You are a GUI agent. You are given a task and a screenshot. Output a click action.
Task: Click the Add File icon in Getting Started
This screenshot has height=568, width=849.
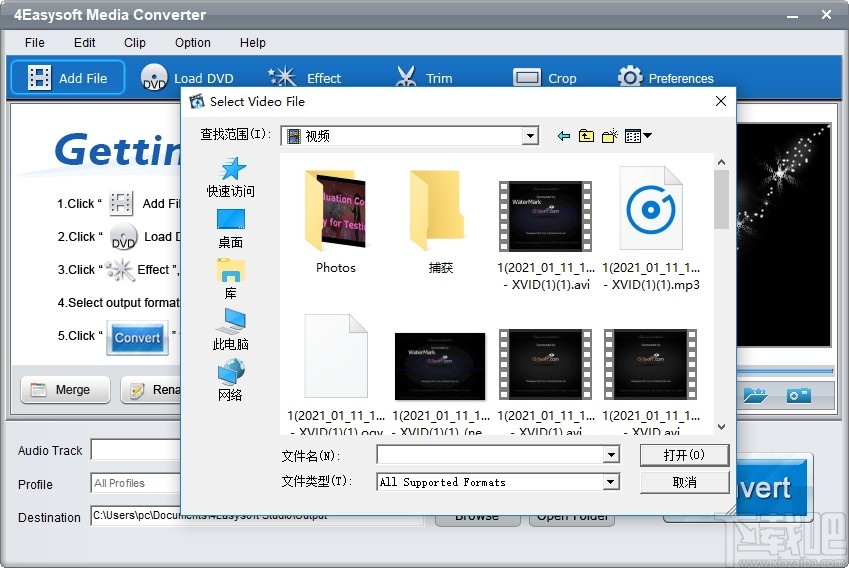pyautogui.click(x=121, y=204)
